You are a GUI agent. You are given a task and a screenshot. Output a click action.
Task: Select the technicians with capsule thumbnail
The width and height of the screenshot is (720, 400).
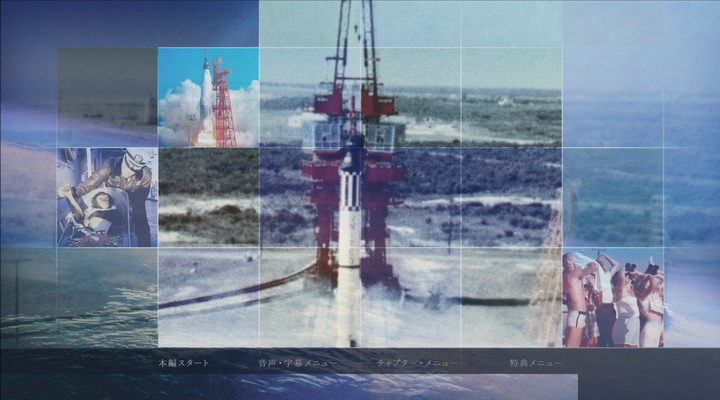click(107, 197)
